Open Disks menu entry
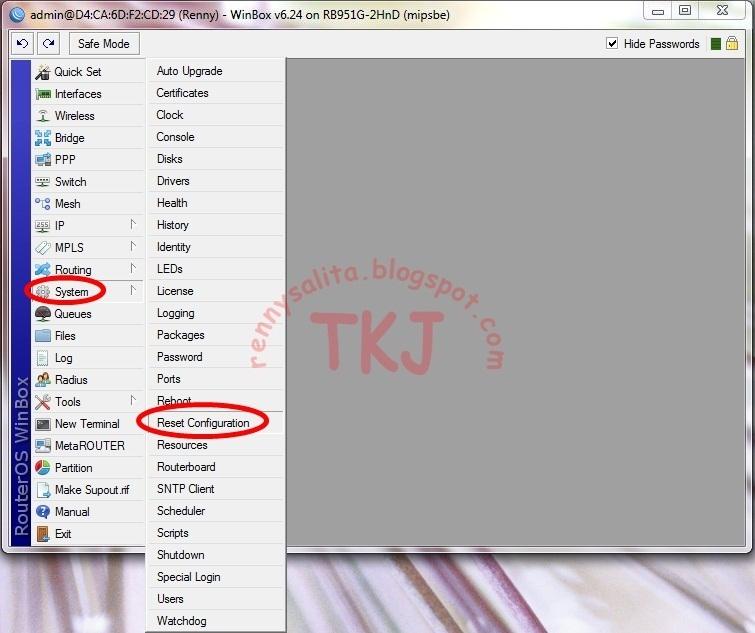This screenshot has height=633, width=755. pos(216,159)
